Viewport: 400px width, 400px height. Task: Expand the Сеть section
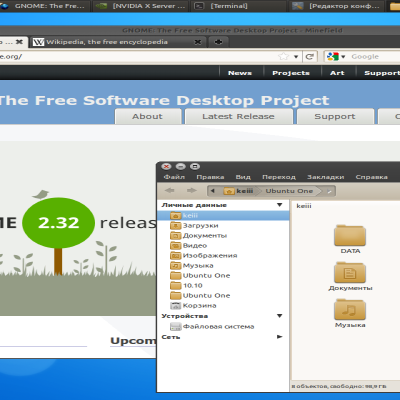tap(280, 337)
